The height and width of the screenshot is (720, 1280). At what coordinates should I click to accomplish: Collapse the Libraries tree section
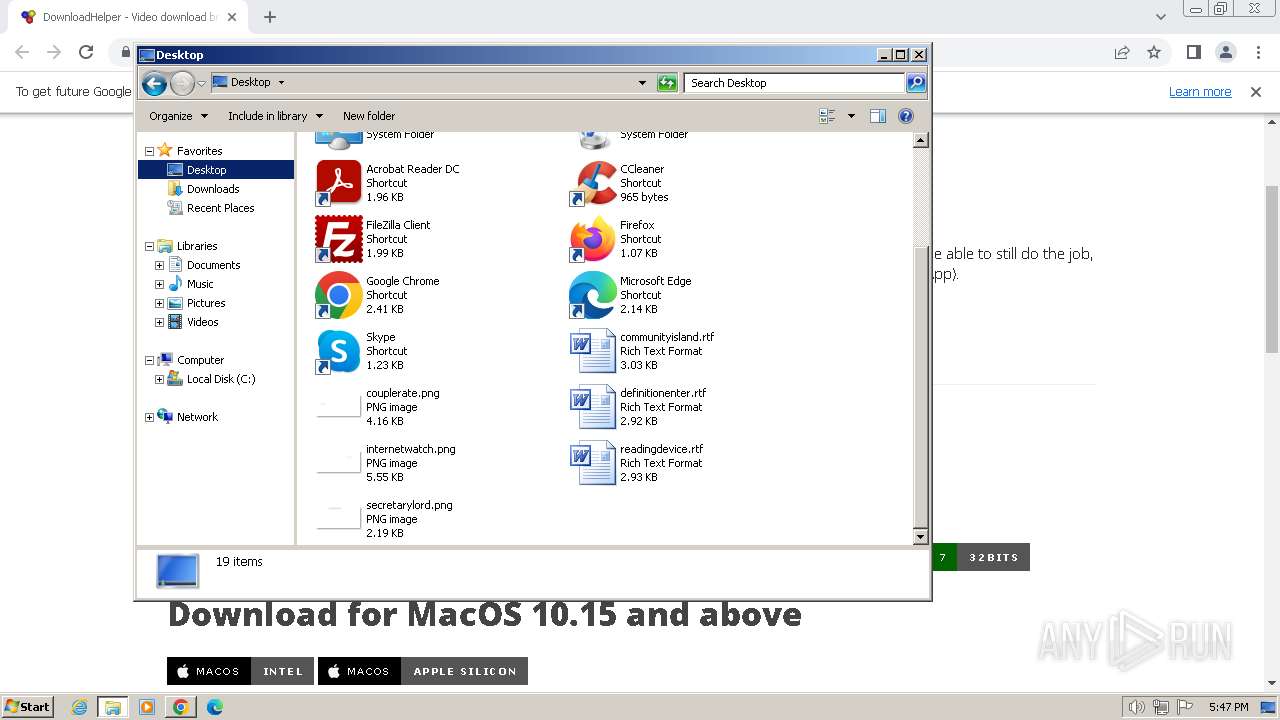tap(150, 246)
